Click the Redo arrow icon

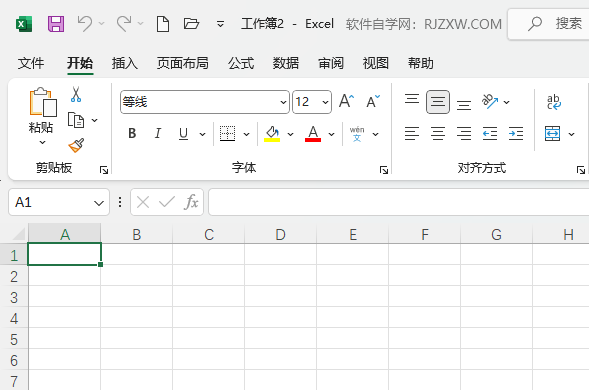[124, 24]
